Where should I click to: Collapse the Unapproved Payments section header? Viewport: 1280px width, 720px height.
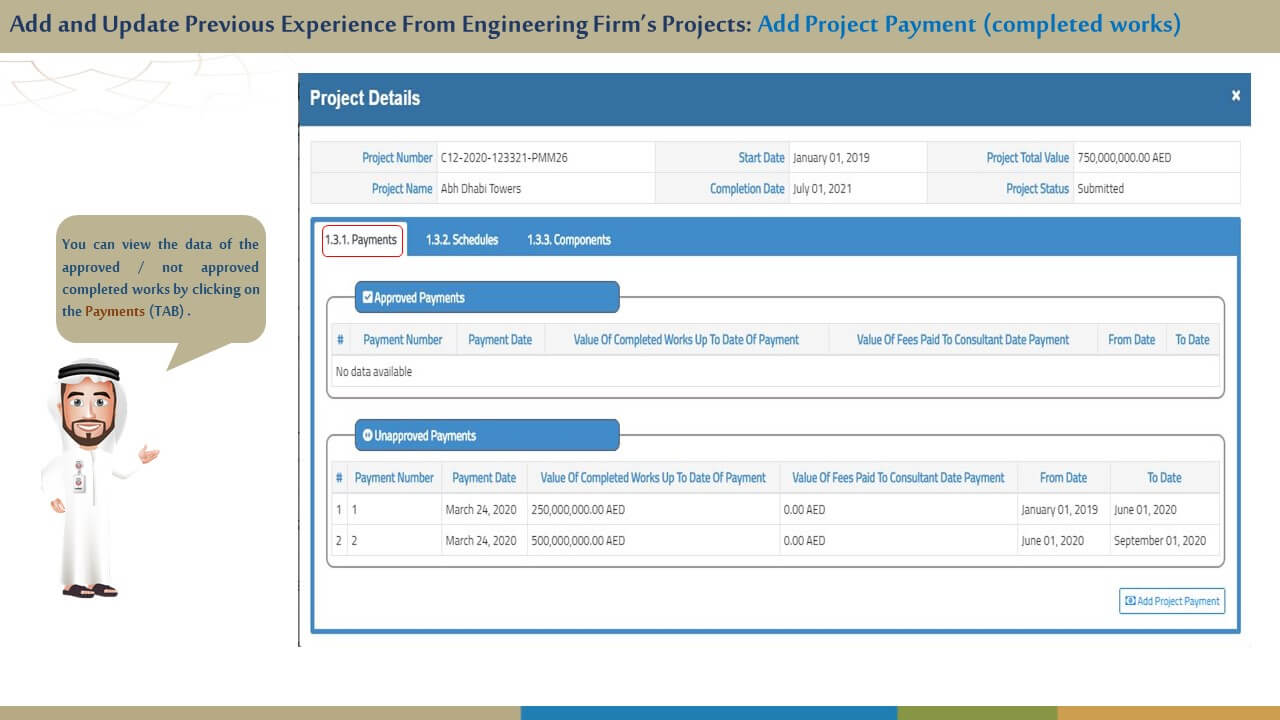487,436
